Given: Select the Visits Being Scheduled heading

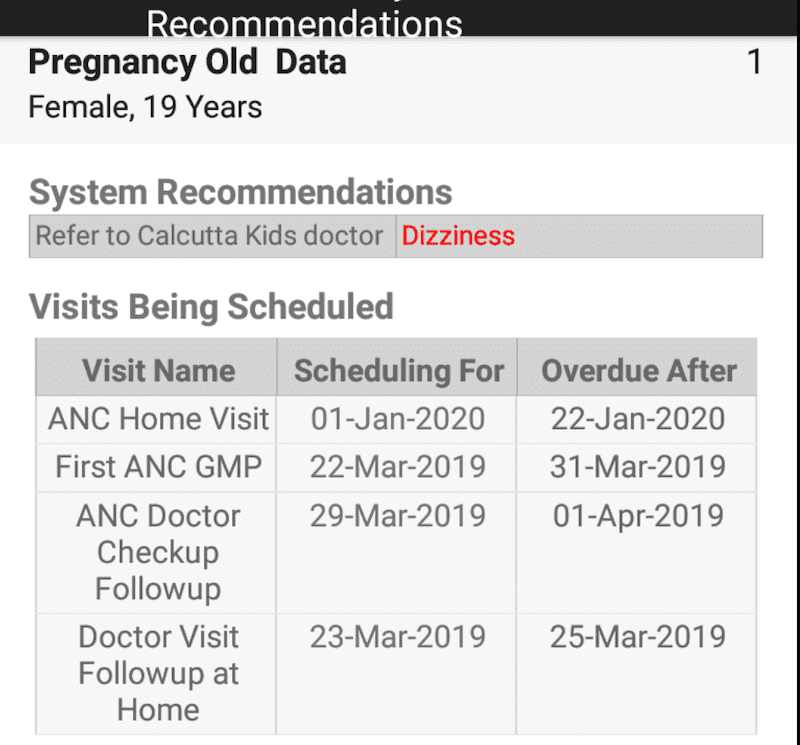Looking at the screenshot, I should (x=211, y=307).
